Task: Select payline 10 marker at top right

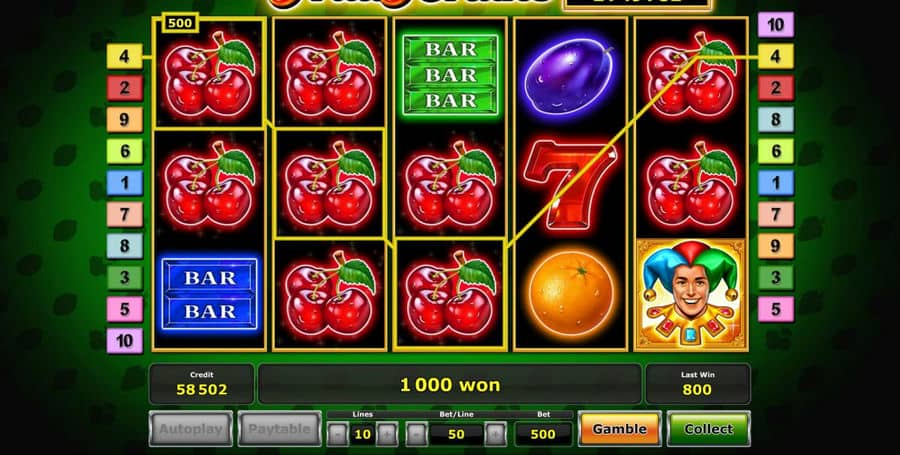Action: coord(775,25)
